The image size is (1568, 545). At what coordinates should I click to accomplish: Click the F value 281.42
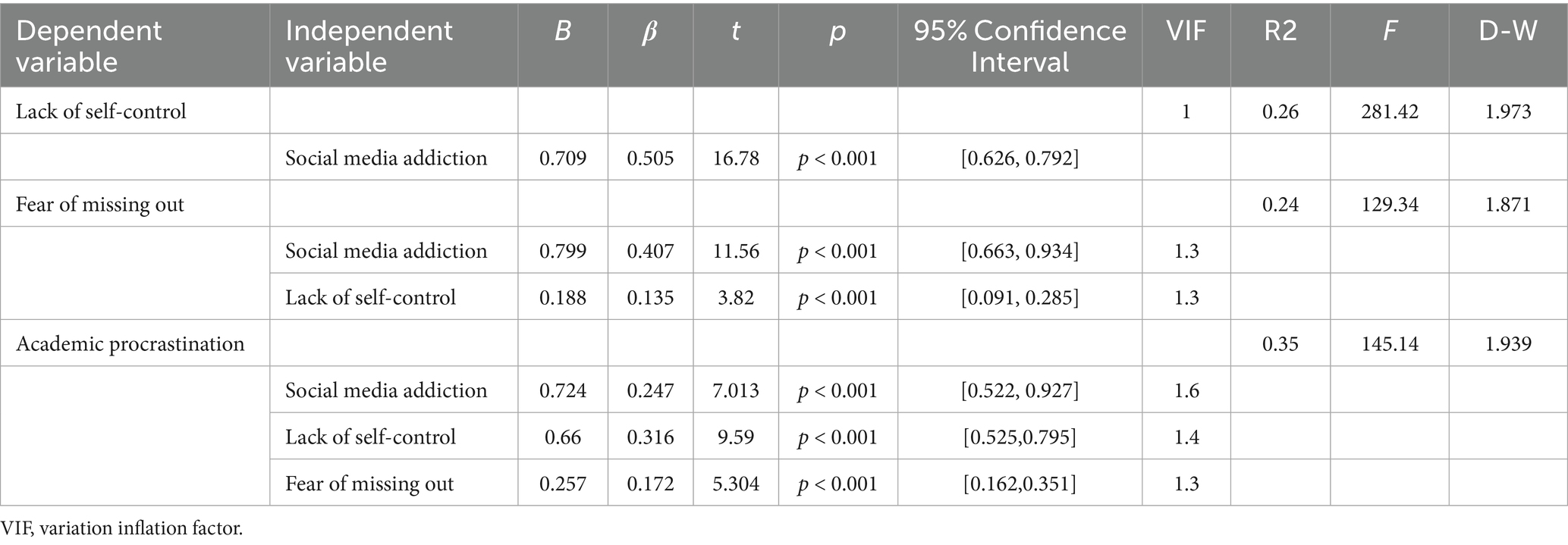pos(1389,111)
